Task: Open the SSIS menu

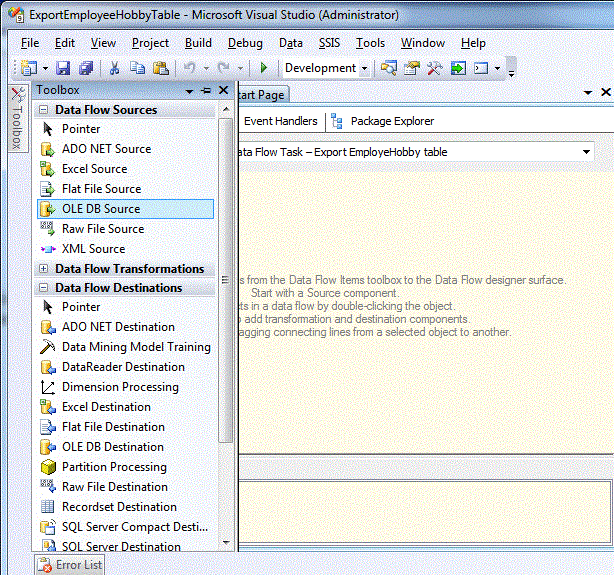Action: click(329, 43)
